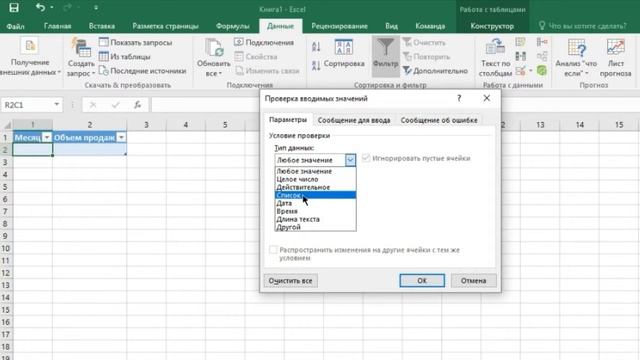
Task: Select cell under Месяц in row 2
Action: [33, 150]
